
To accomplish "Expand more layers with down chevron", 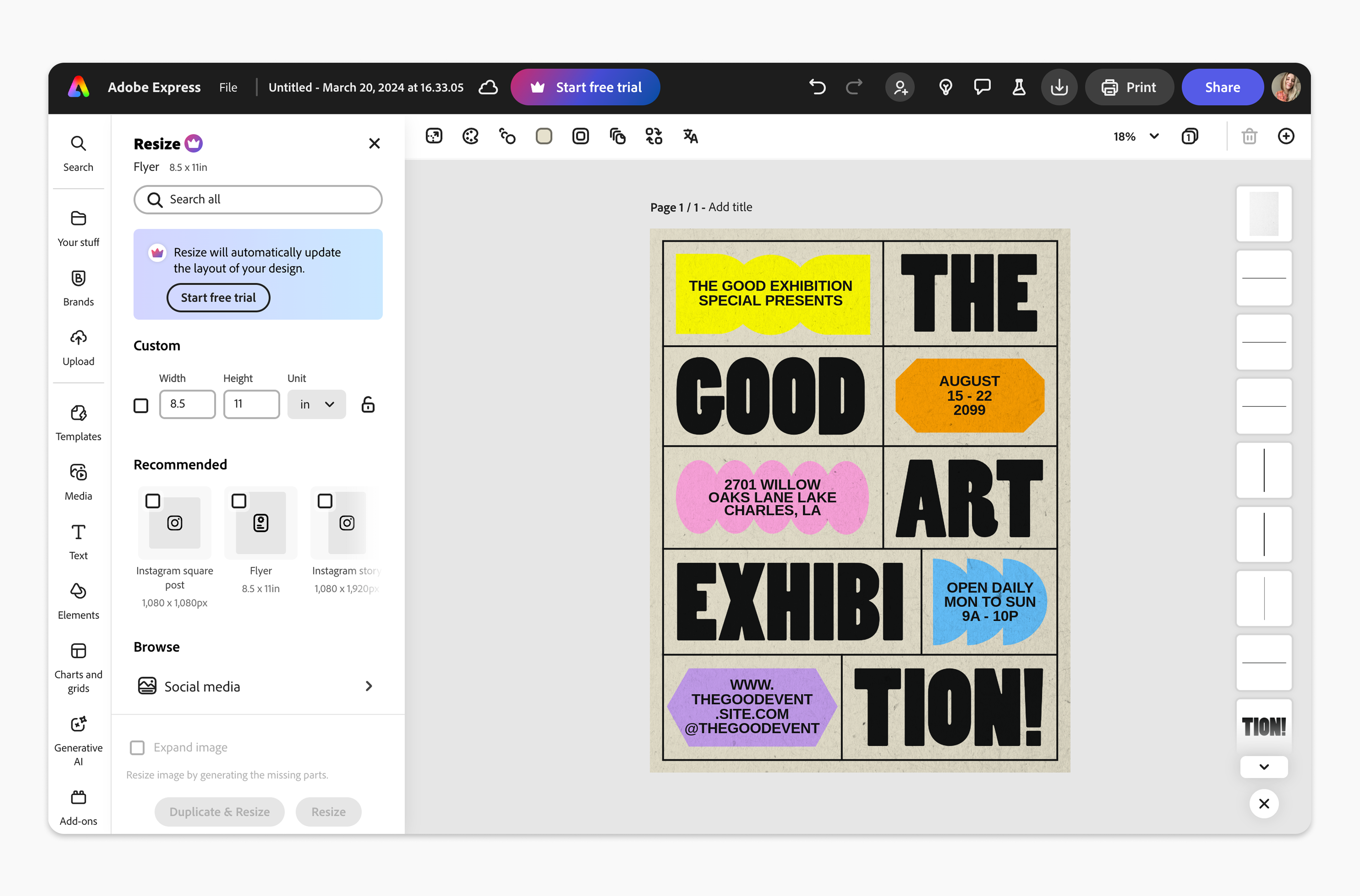I will [1264, 767].
